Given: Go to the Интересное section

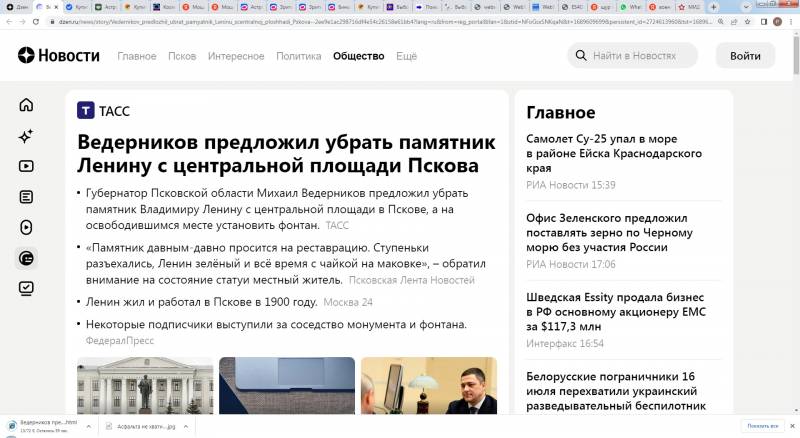Looking at the screenshot, I should [236, 56].
